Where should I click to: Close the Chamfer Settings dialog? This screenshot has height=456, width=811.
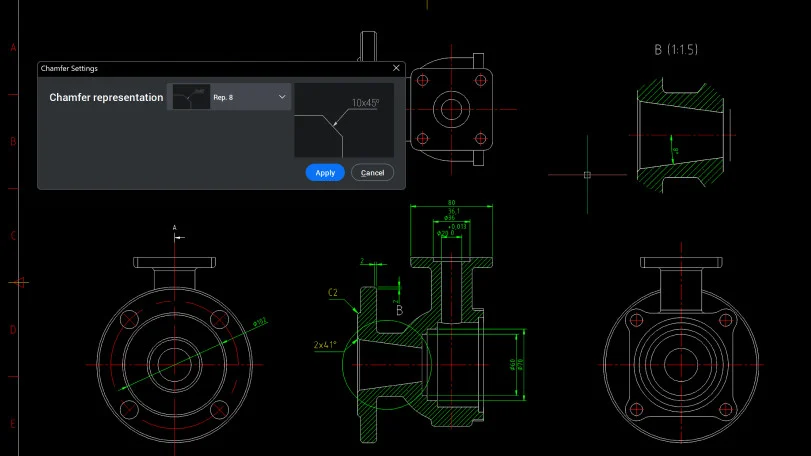[x=396, y=68]
